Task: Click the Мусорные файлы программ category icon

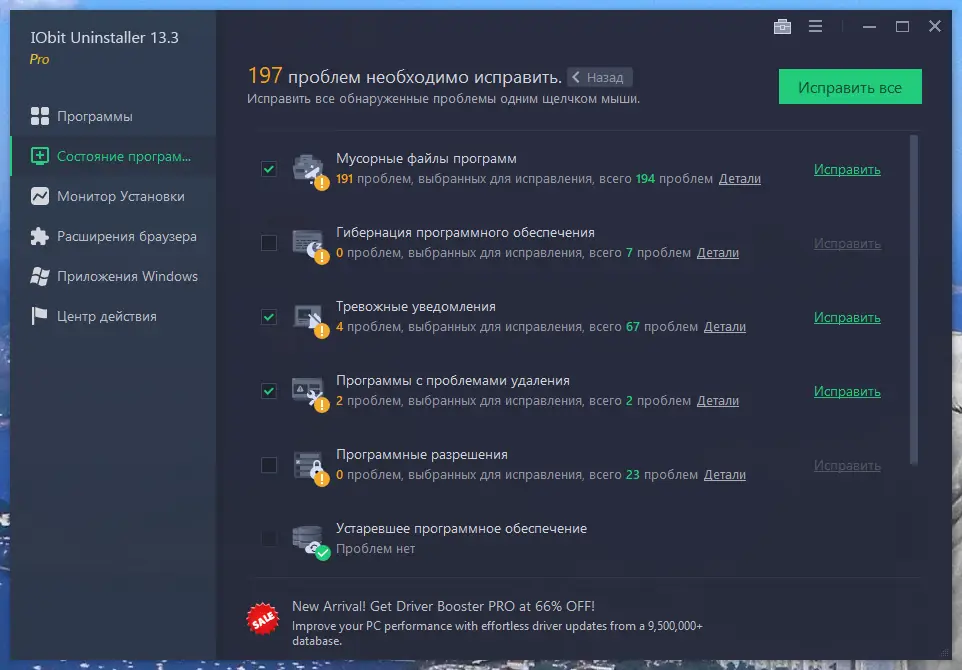Action: [x=310, y=171]
